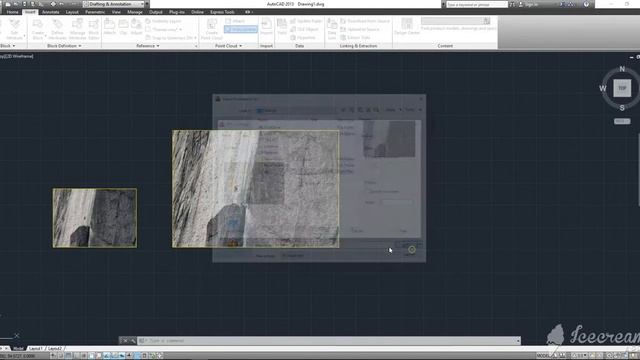Expand the Point Cloud panel
The height and width of the screenshot is (360, 640).
[x=228, y=46]
